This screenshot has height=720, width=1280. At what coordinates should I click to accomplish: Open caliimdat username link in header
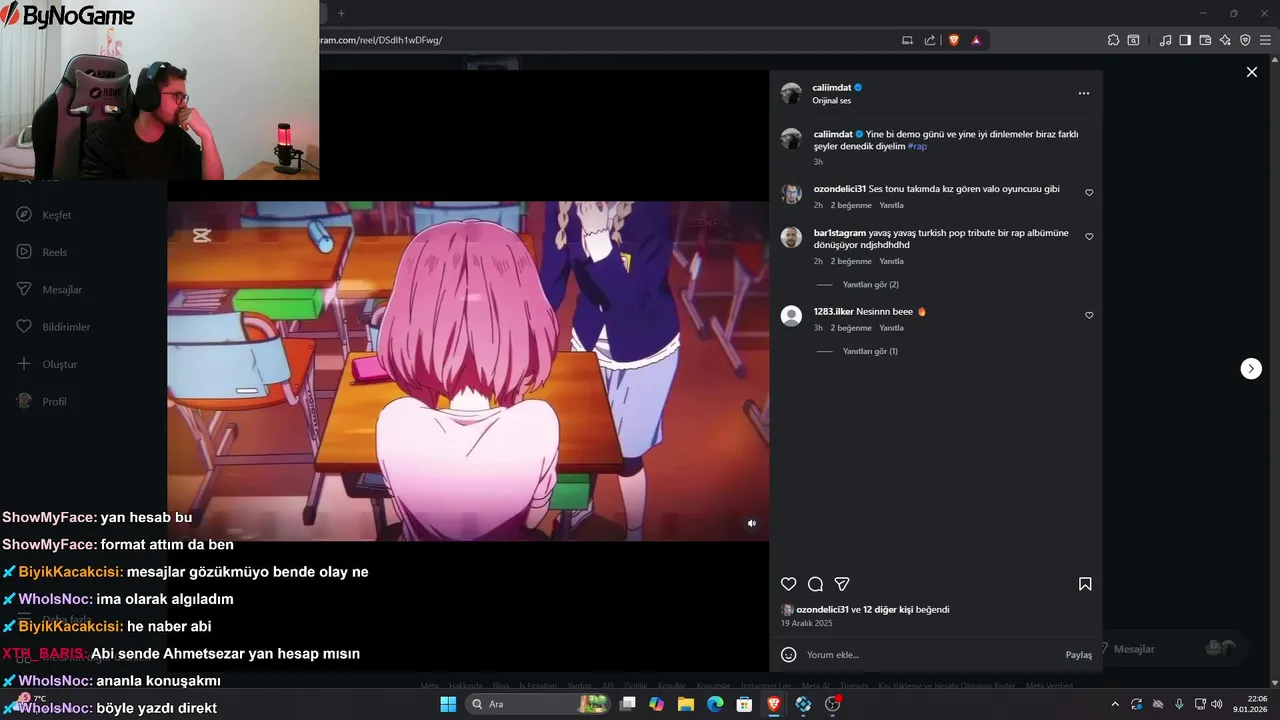pos(832,88)
